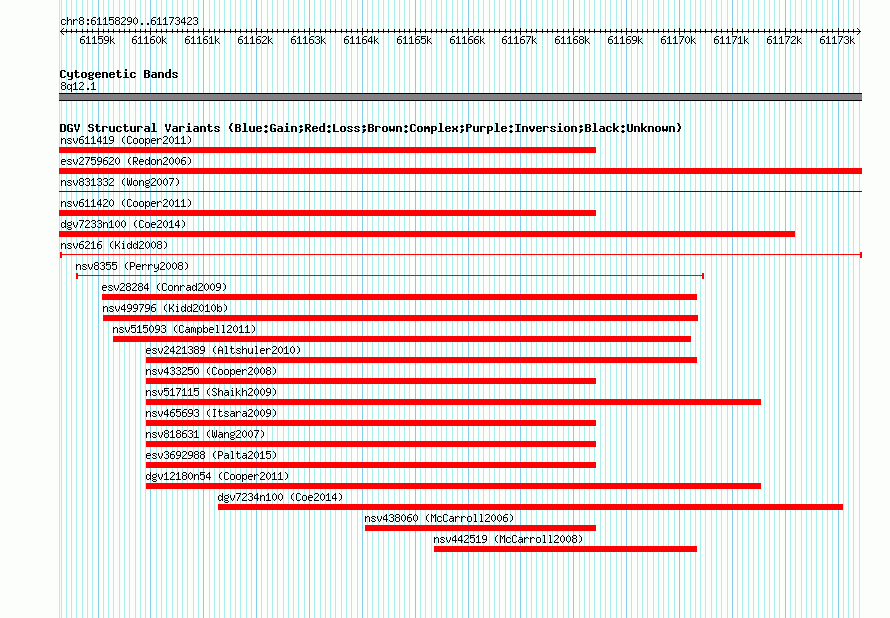Viewport: 890px width, 618px height.
Task: Click the 8q12.1 band label
Action: point(78,86)
